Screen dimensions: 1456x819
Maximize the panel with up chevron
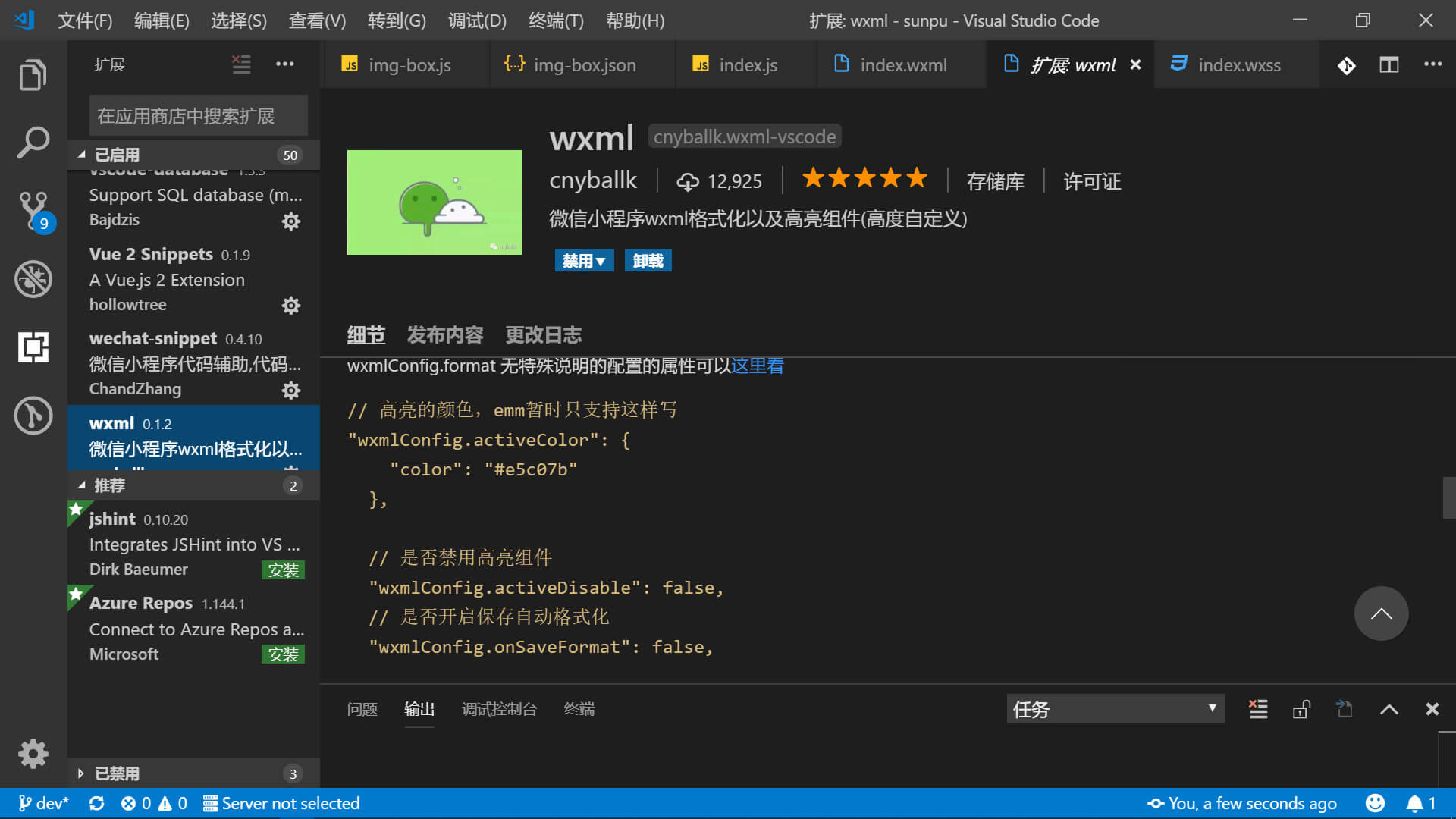pyautogui.click(x=1389, y=709)
